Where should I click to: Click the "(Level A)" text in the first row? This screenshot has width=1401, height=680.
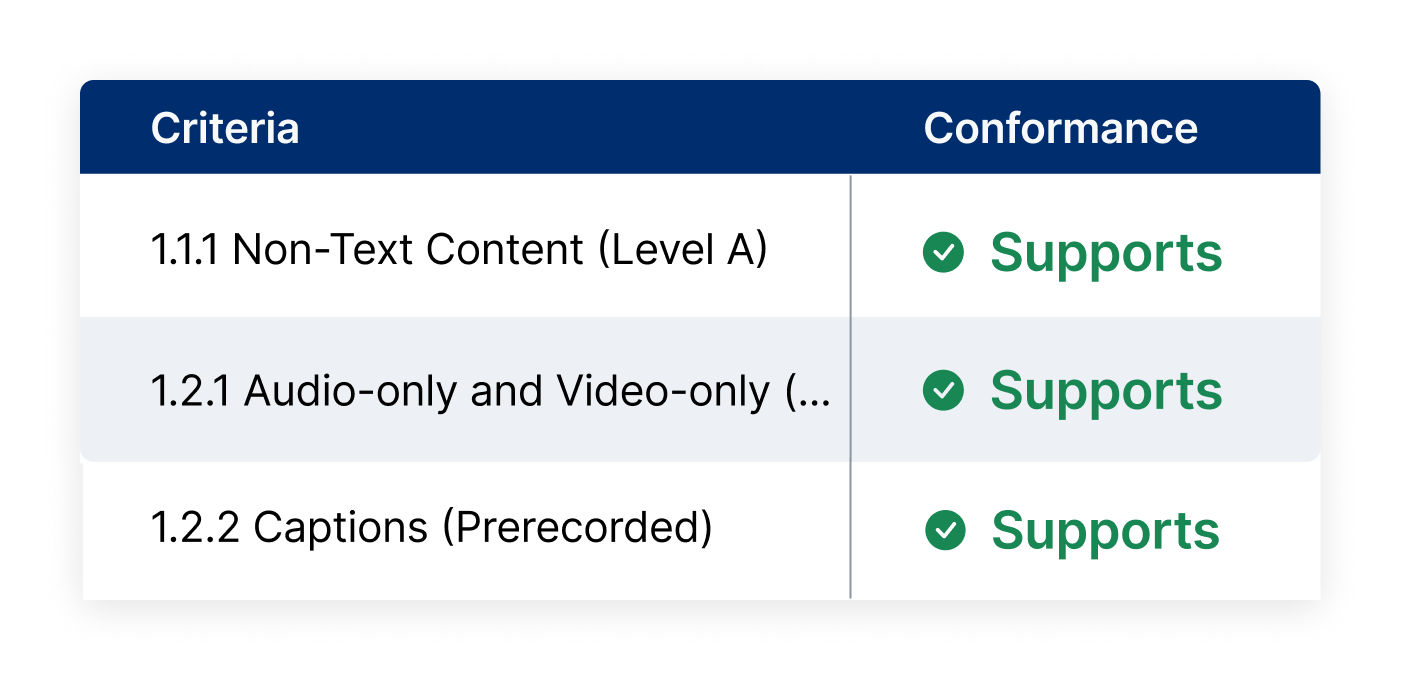(x=682, y=251)
